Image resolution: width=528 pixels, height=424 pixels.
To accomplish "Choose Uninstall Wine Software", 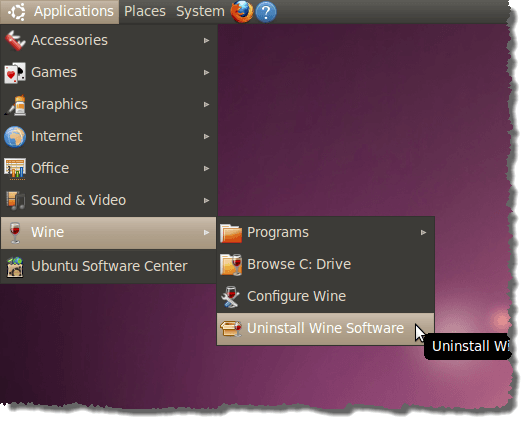I will tap(325, 329).
